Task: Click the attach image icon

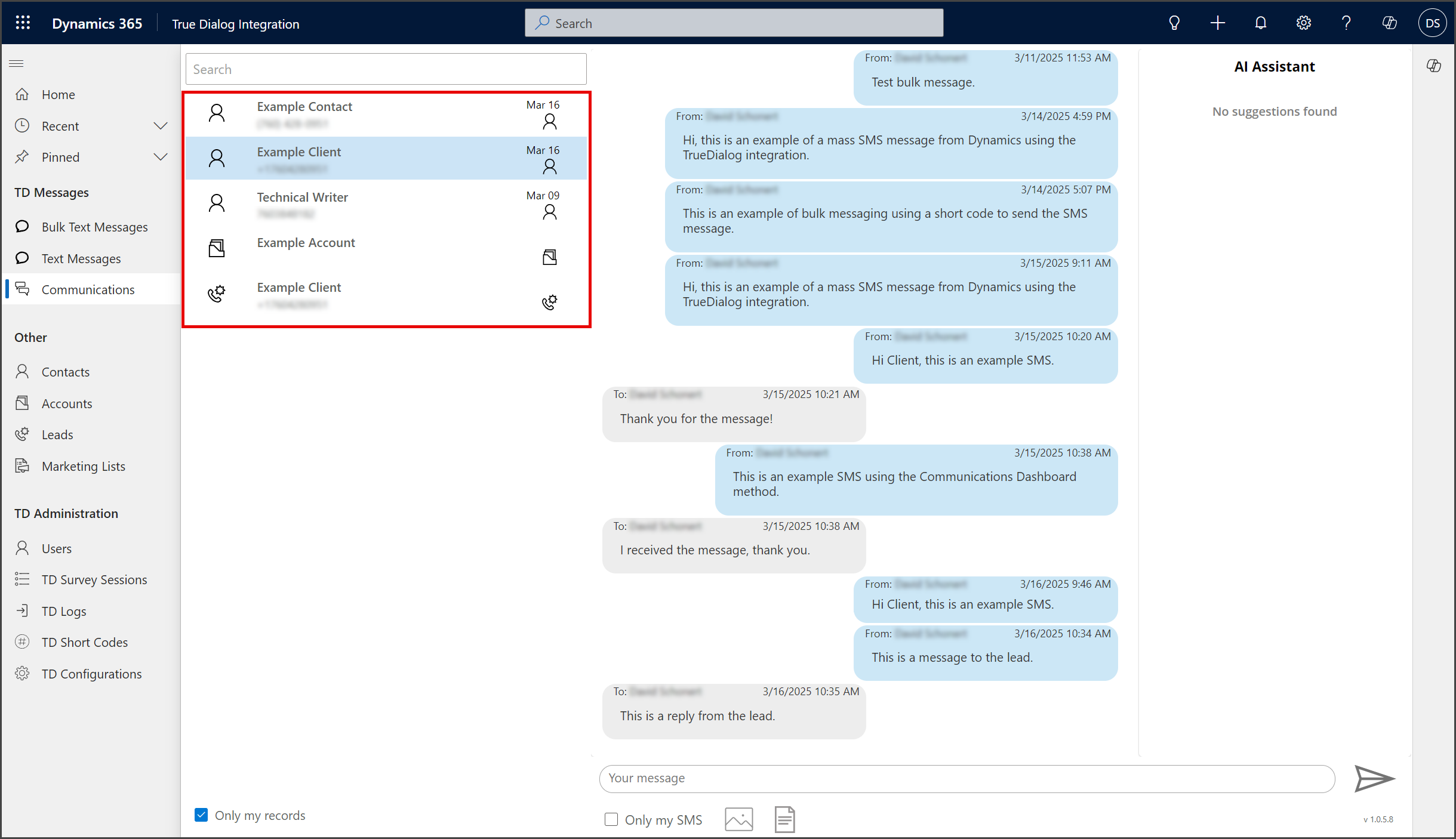Action: click(738, 819)
